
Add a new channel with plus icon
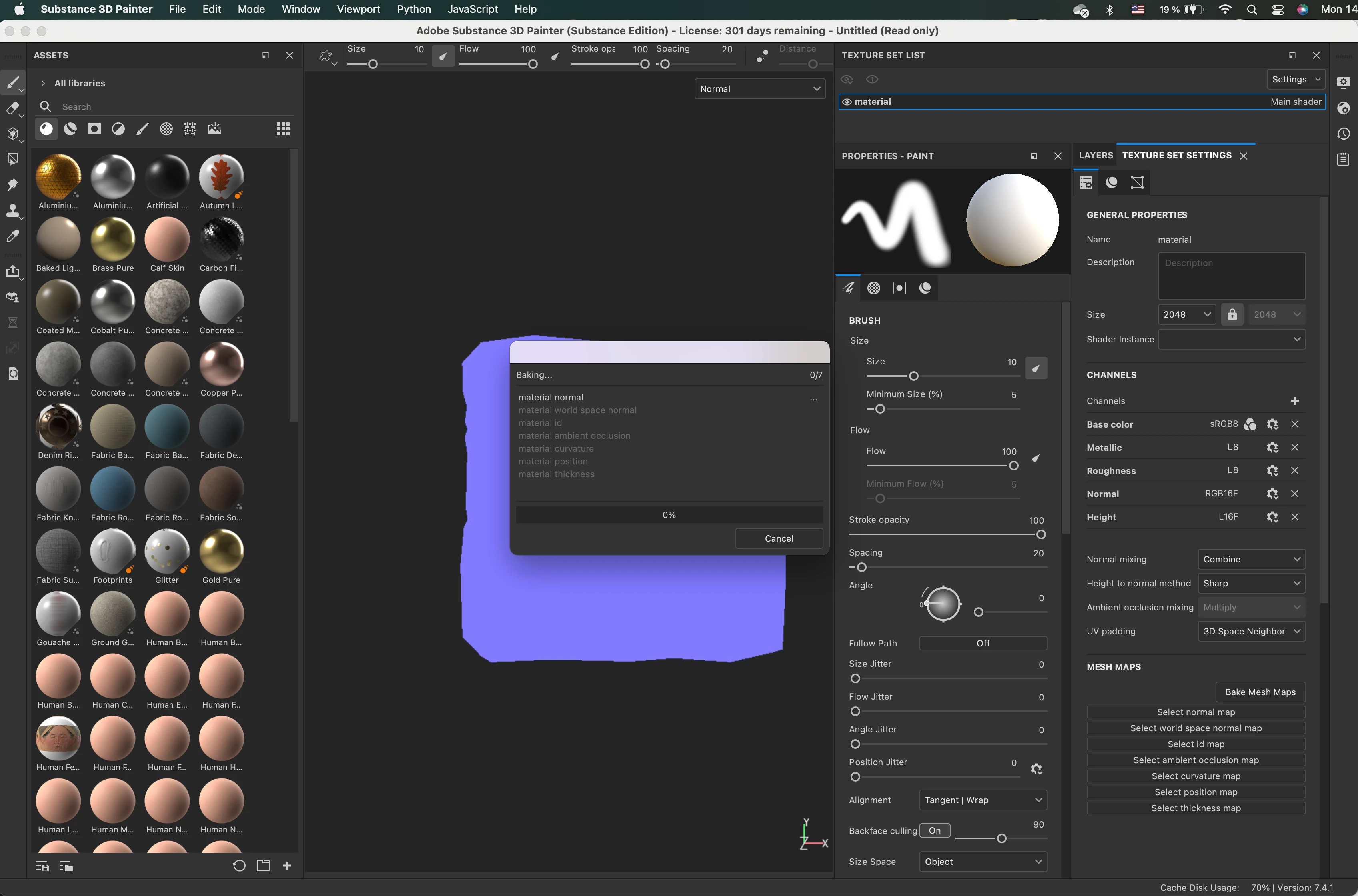pyautogui.click(x=1294, y=400)
